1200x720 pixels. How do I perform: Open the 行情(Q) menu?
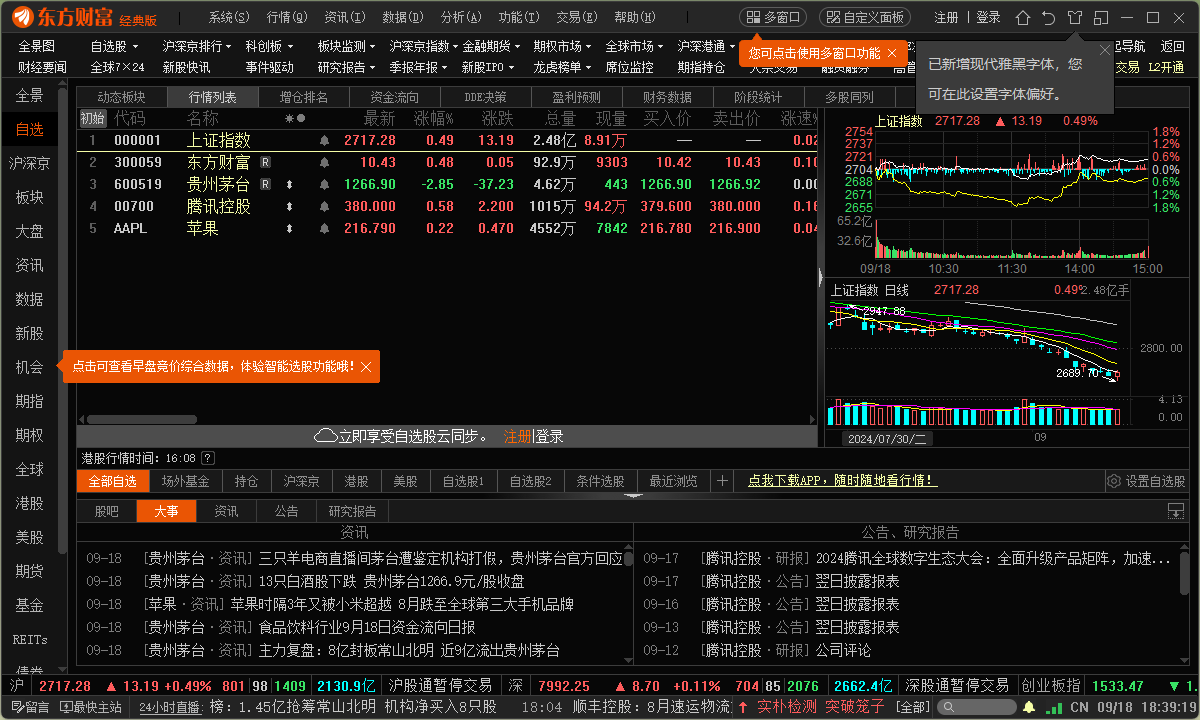coord(288,18)
